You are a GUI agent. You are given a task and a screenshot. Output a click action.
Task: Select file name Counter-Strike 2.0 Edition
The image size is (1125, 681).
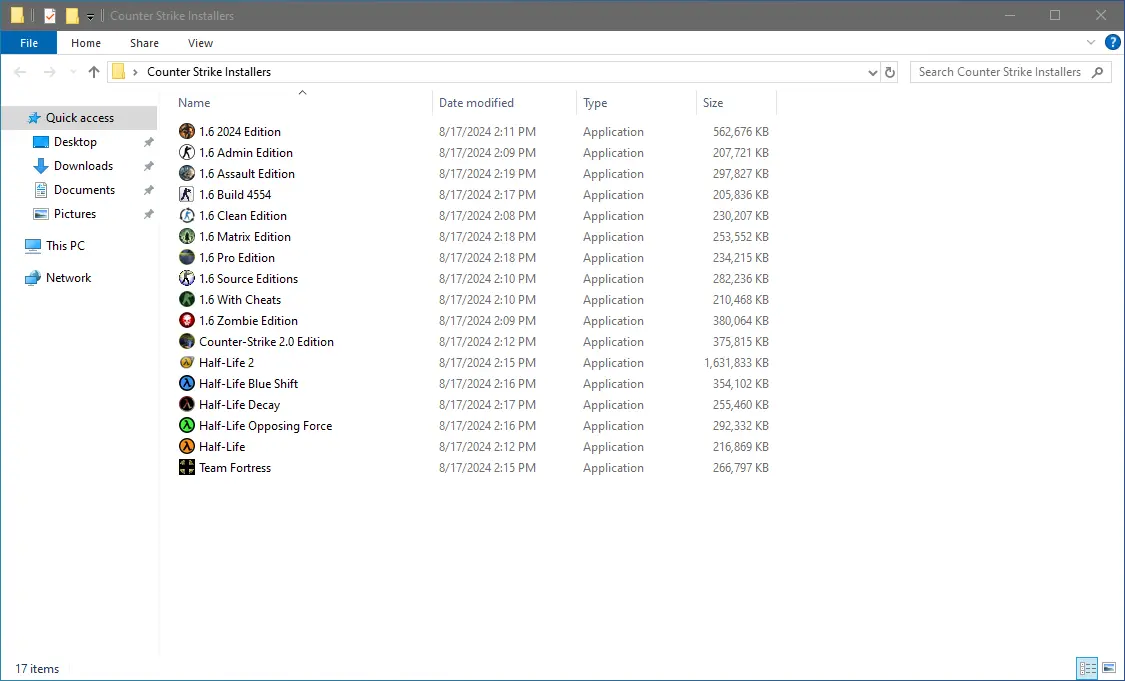coord(266,342)
